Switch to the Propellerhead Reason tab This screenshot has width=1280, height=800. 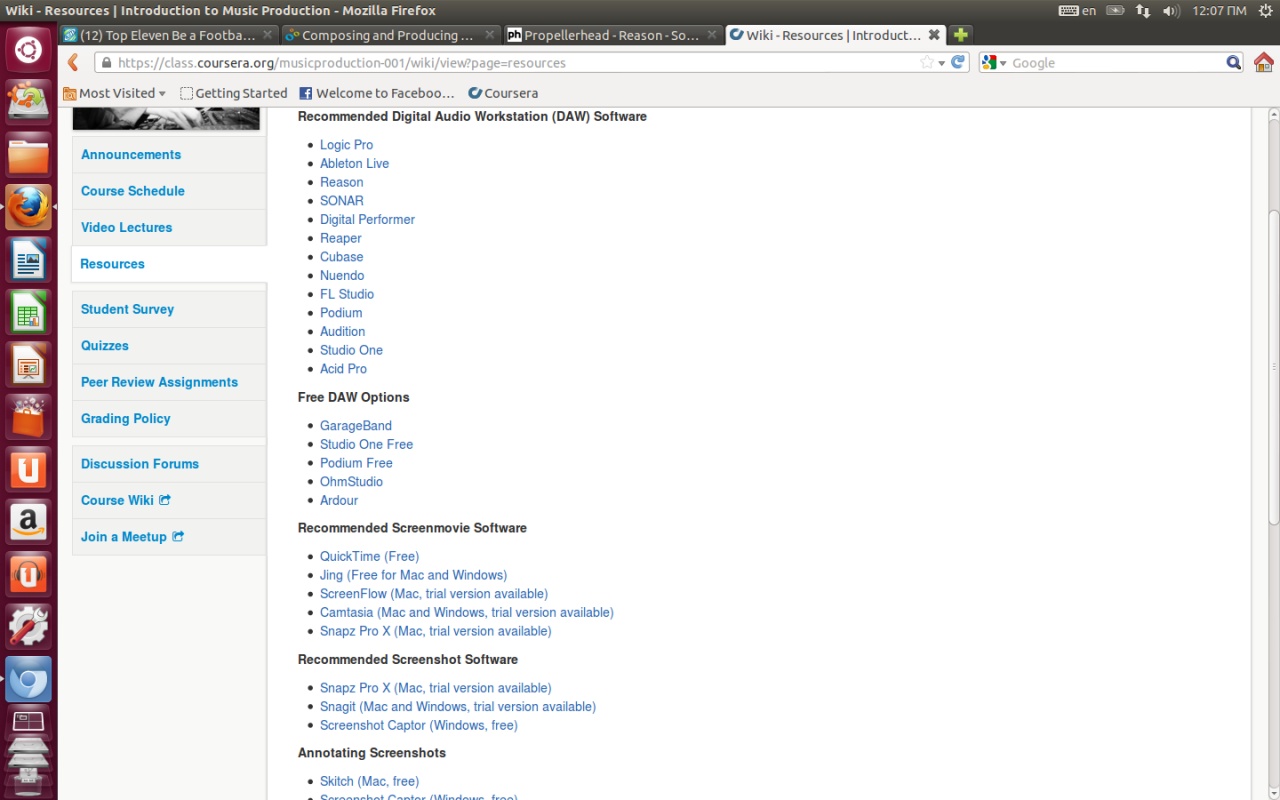(x=611, y=35)
